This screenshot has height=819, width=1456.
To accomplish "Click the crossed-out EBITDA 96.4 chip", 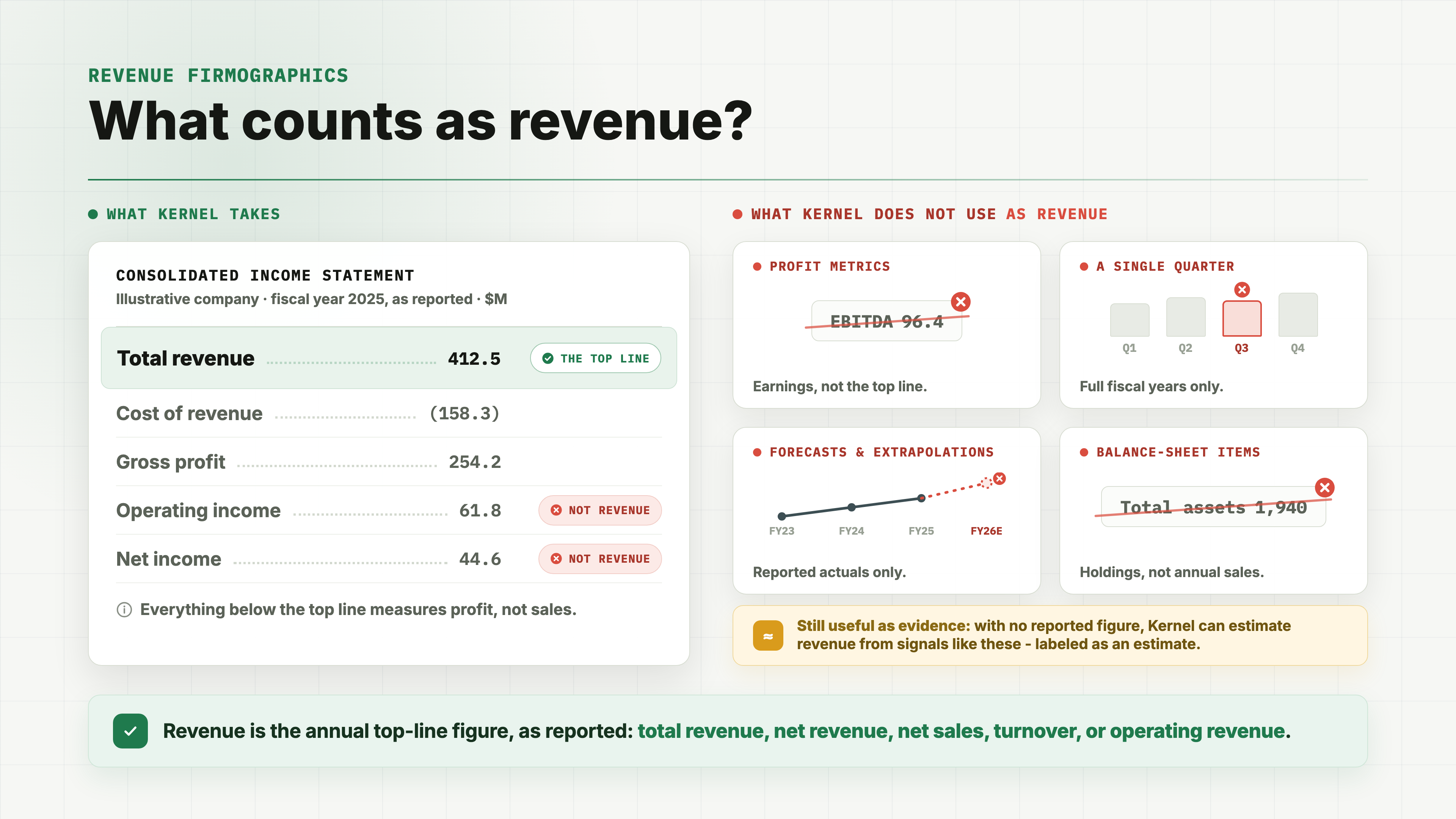I will pos(886,321).
